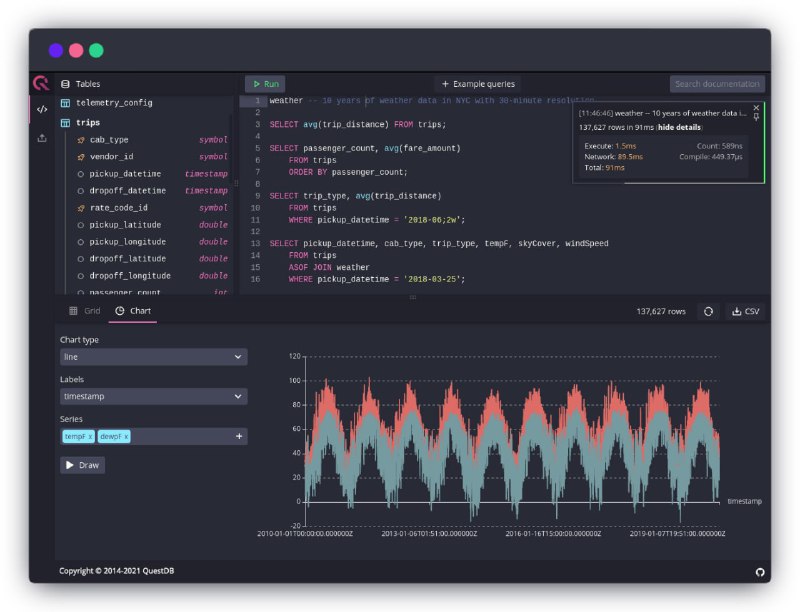Viewport: 800px width, 612px height.
Task: Click the green window control dot
Action: click(x=96, y=50)
